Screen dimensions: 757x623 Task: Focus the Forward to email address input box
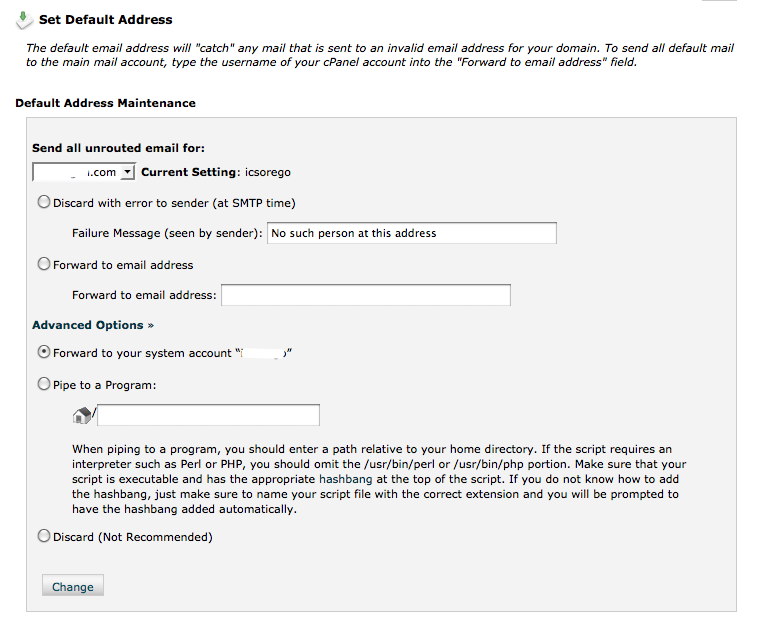pos(365,295)
